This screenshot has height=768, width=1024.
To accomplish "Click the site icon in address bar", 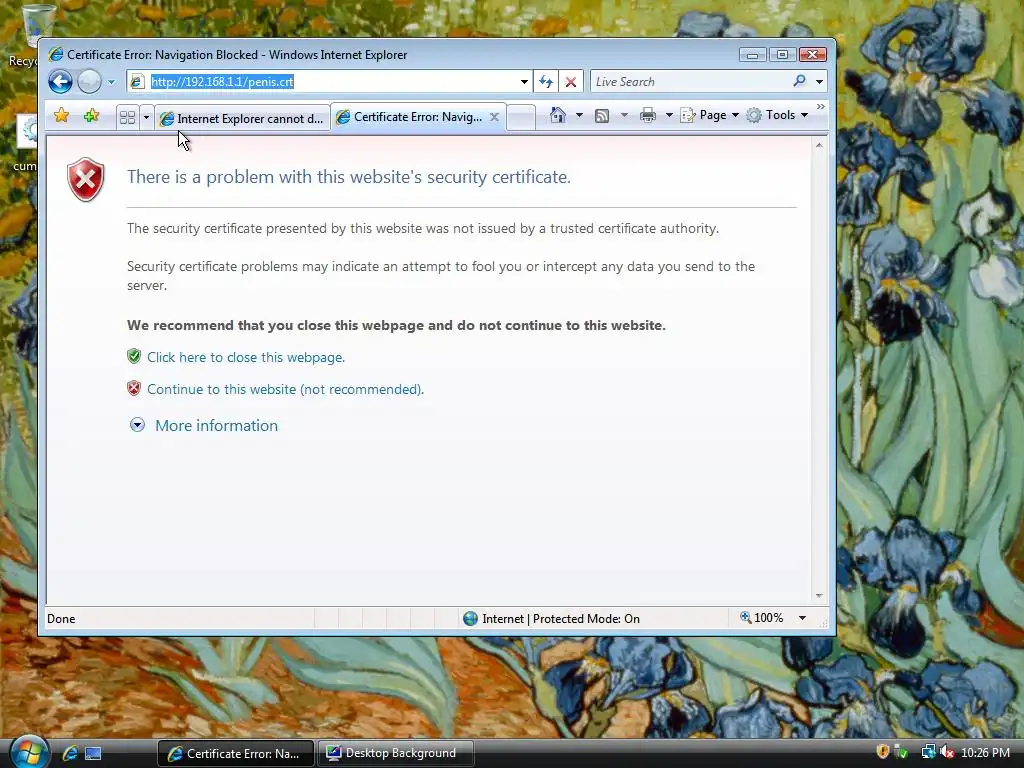I will tap(137, 82).
